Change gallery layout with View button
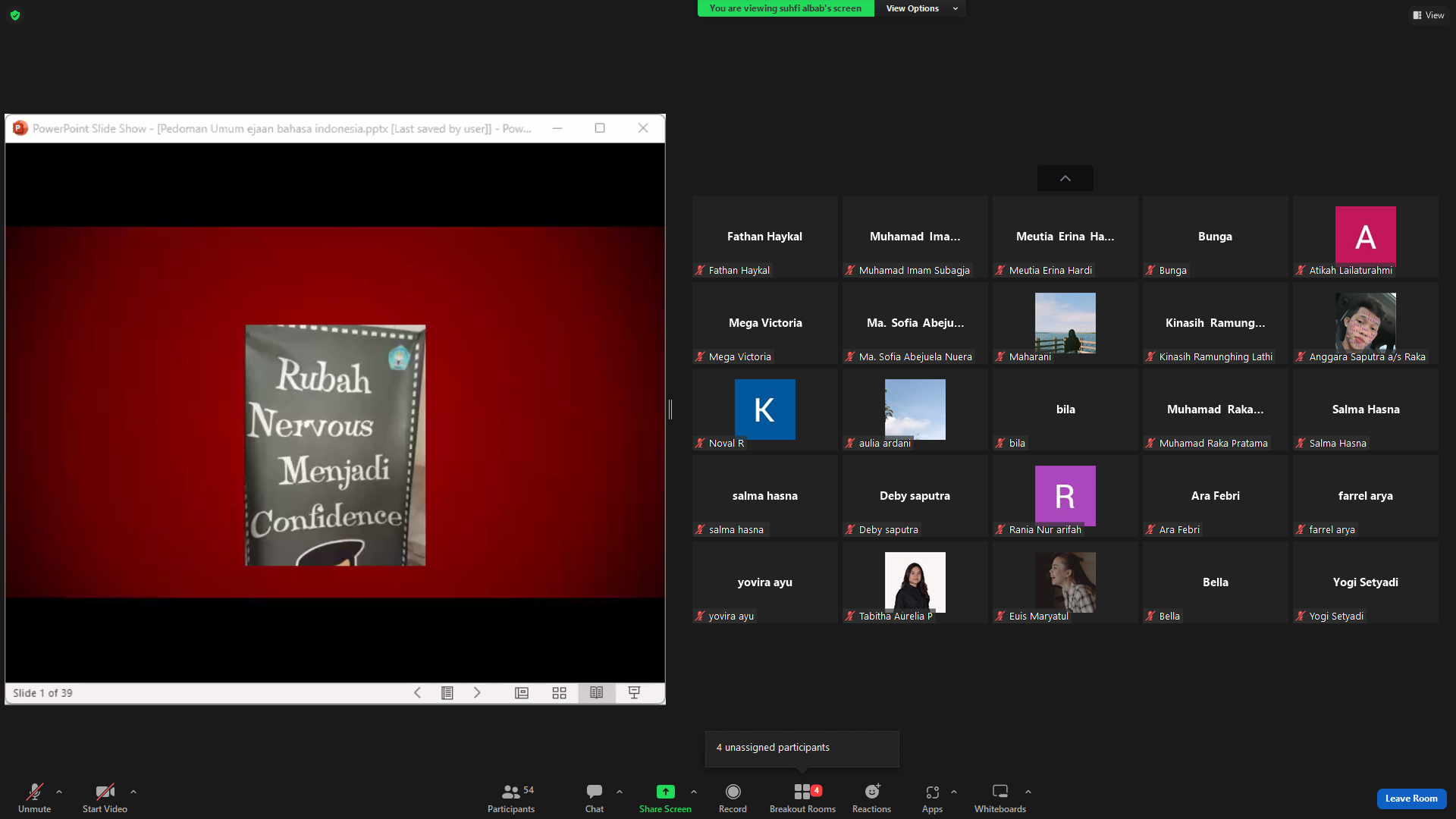This screenshot has height=819, width=1456. tap(1429, 15)
